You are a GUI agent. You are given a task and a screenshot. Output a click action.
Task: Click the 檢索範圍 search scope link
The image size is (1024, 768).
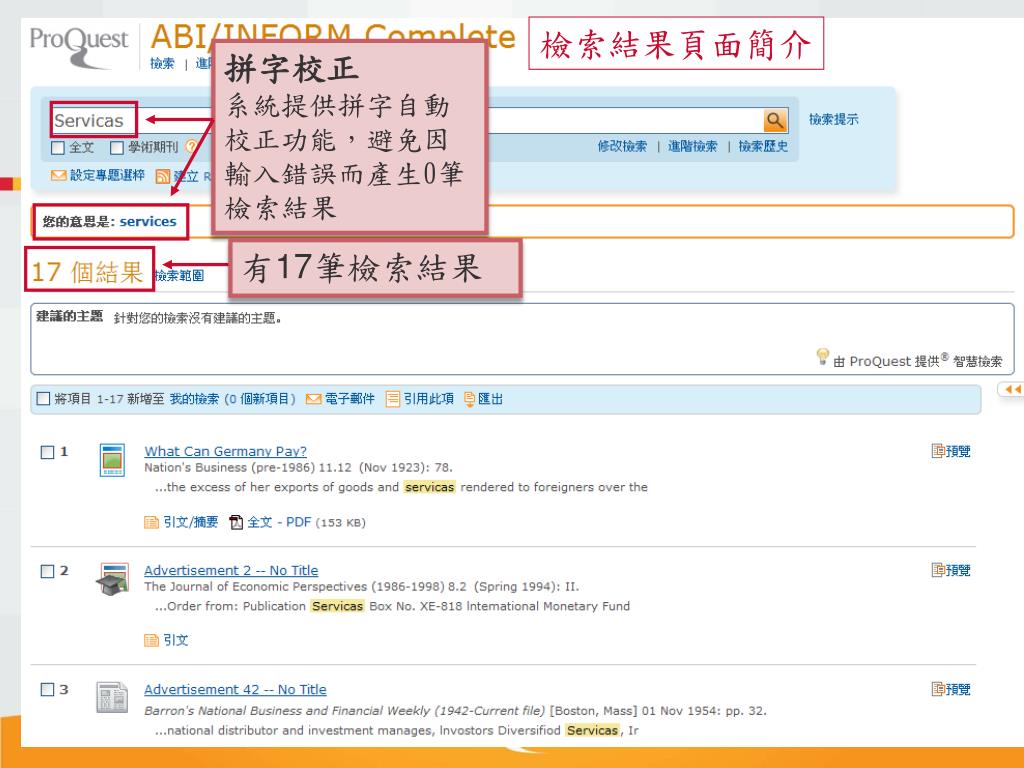(180, 276)
